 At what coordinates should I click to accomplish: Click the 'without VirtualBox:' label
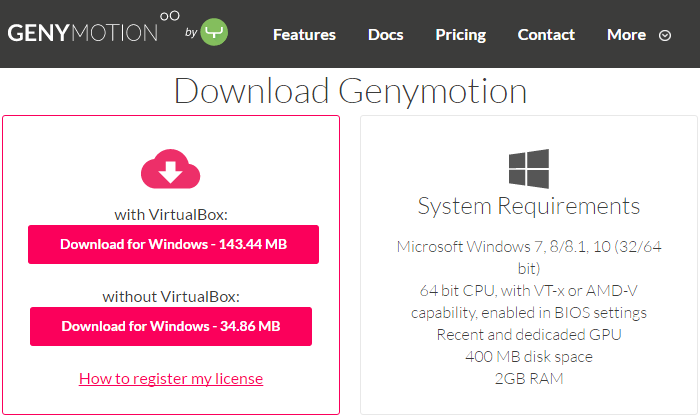(171, 297)
